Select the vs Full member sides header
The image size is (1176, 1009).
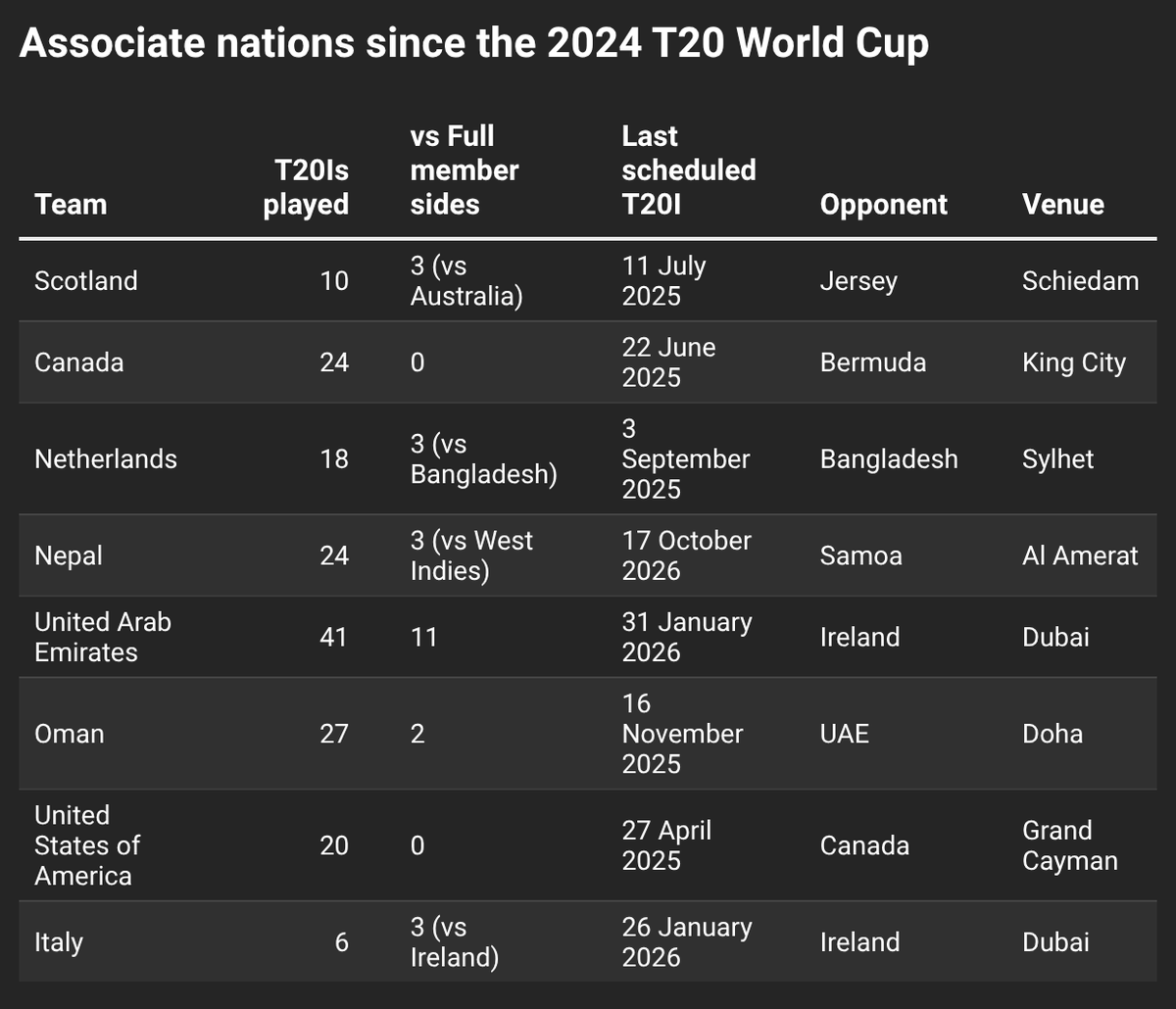pos(465,169)
